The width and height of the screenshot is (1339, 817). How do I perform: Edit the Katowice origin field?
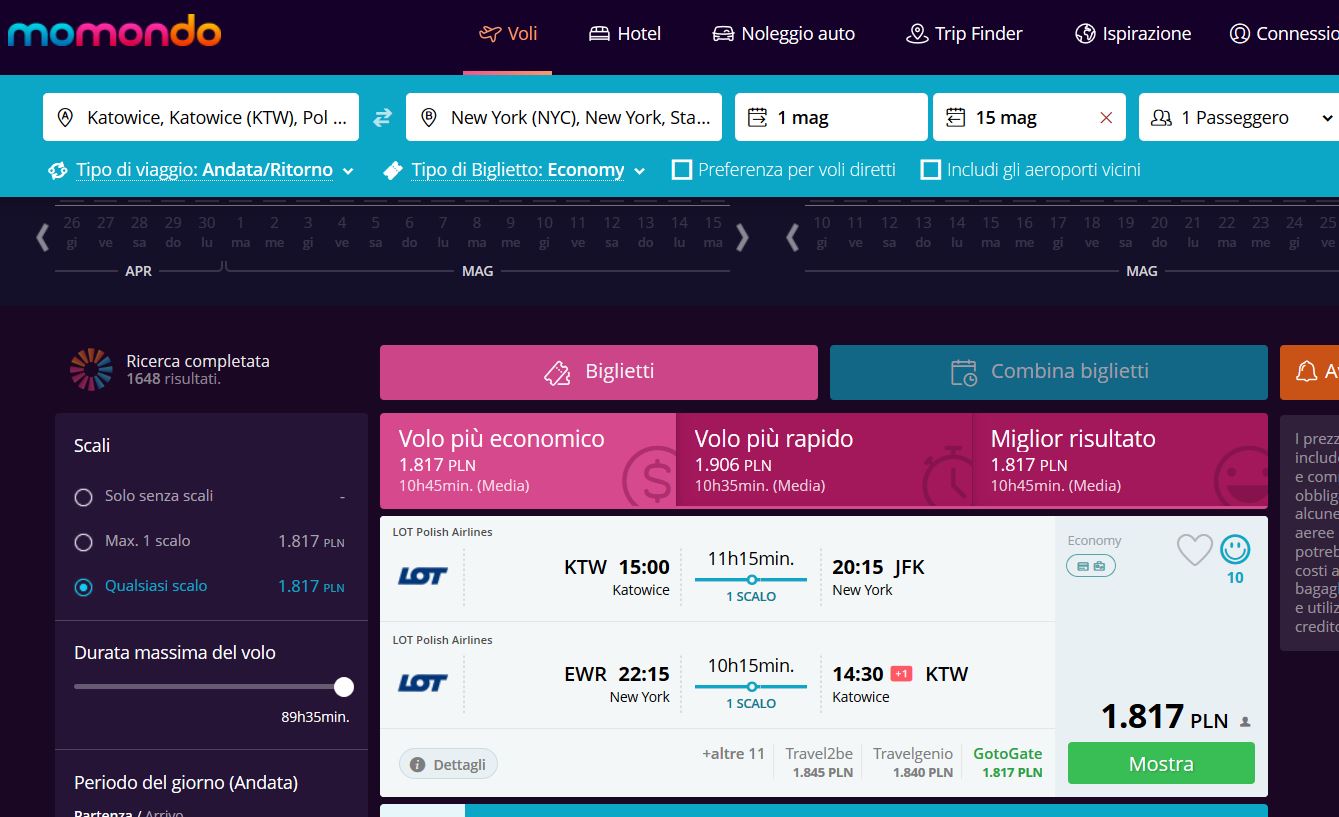click(201, 117)
